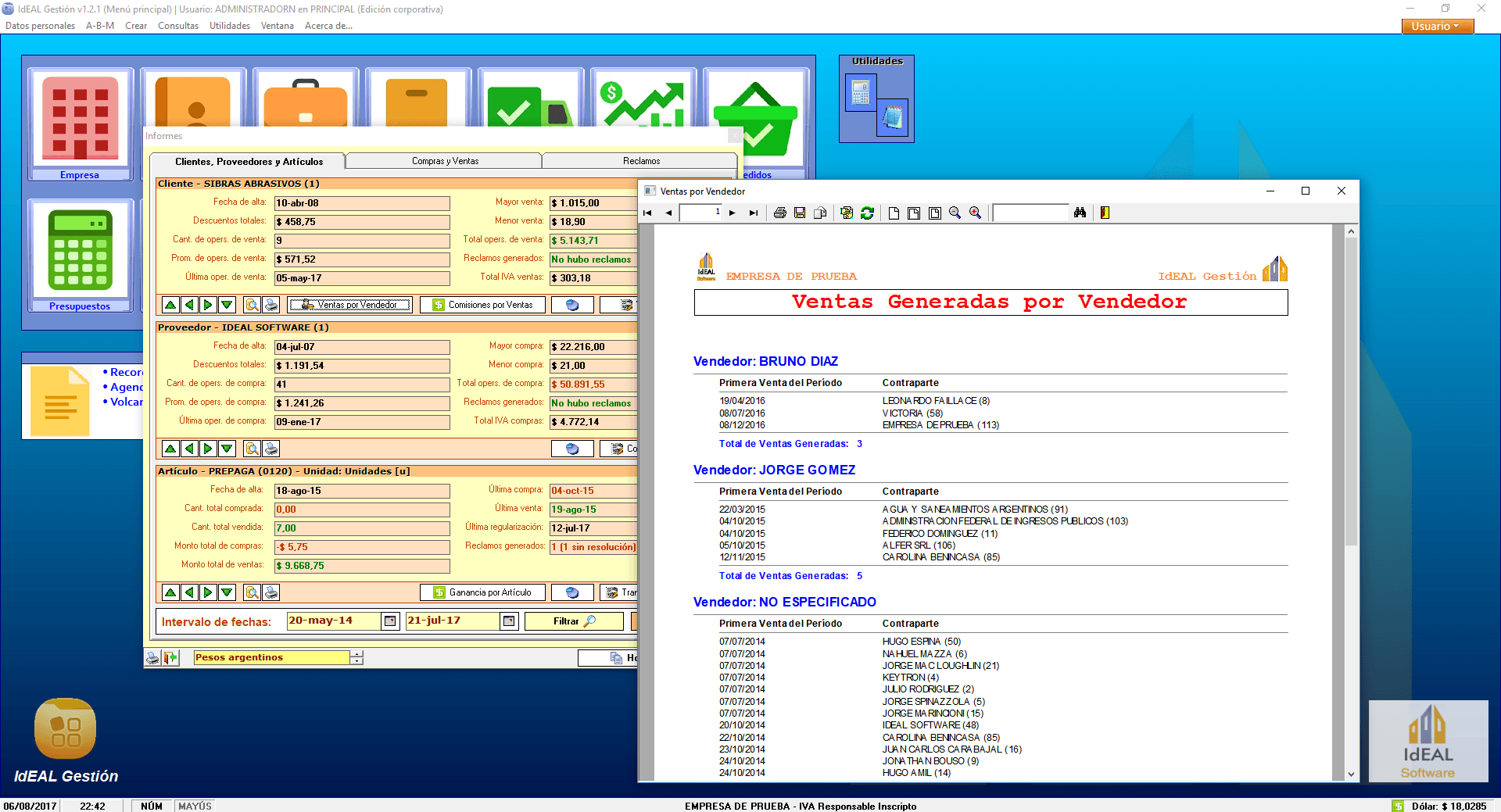Screen dimensions: 1501x812
Task: Open Consultas menu
Action: (x=178, y=26)
